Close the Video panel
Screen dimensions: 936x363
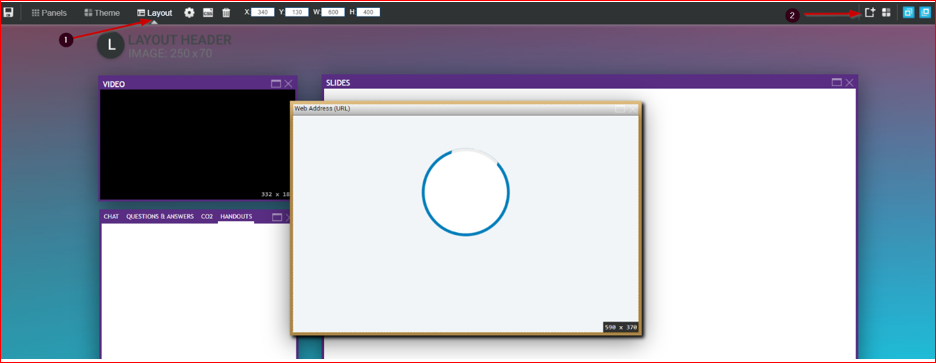point(288,84)
